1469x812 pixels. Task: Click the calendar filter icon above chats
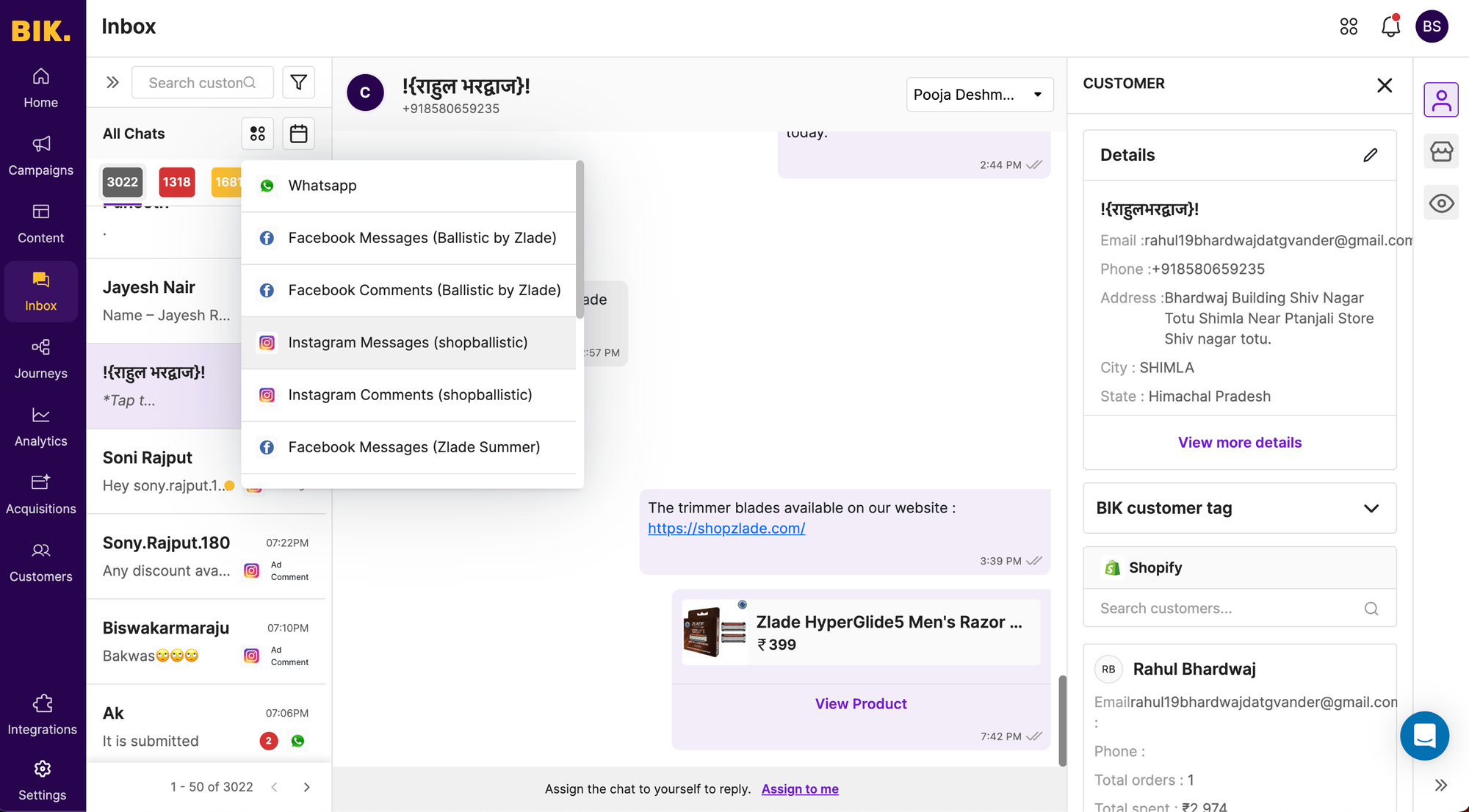(x=298, y=133)
